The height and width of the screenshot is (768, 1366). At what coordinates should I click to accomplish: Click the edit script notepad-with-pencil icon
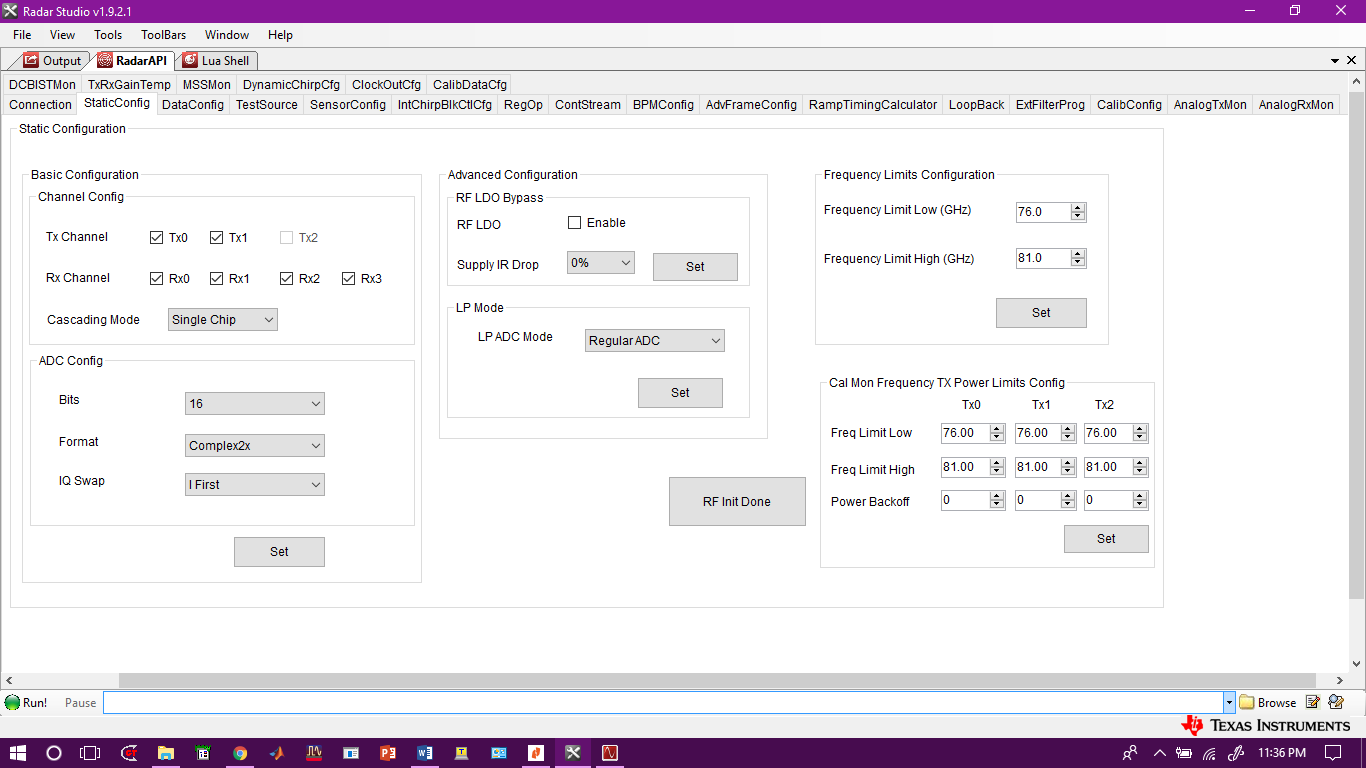point(1313,703)
